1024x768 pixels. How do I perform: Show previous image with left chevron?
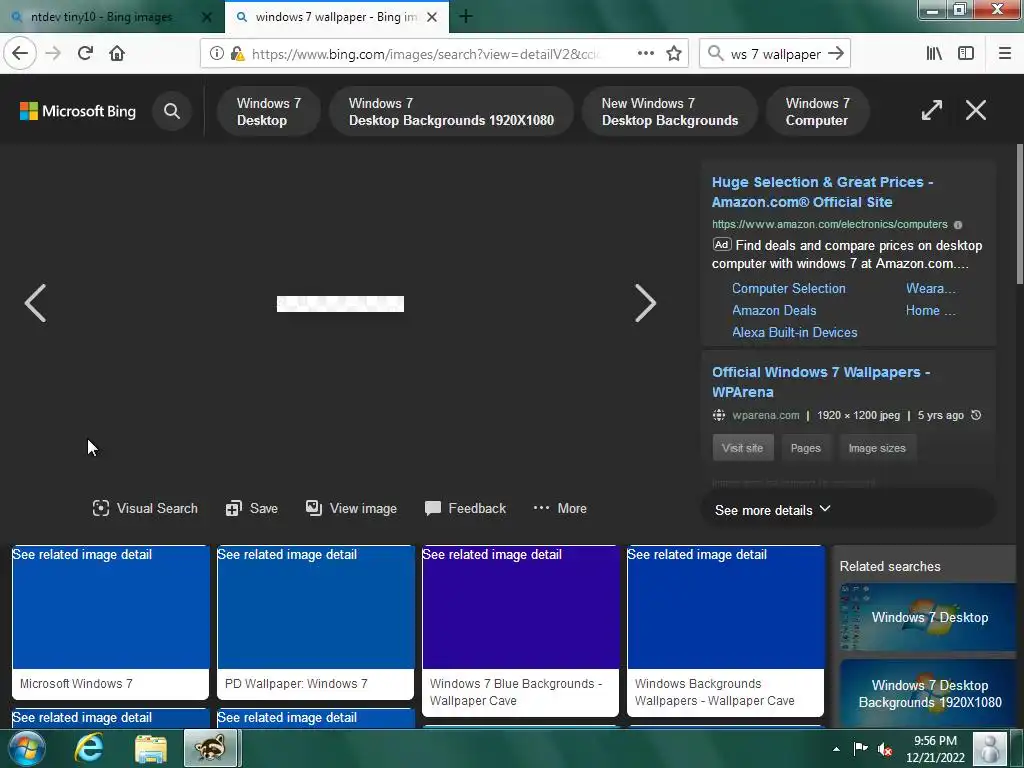click(35, 303)
